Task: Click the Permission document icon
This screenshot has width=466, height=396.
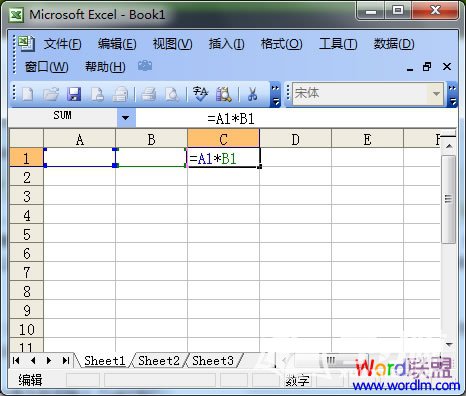Action: click(97, 94)
